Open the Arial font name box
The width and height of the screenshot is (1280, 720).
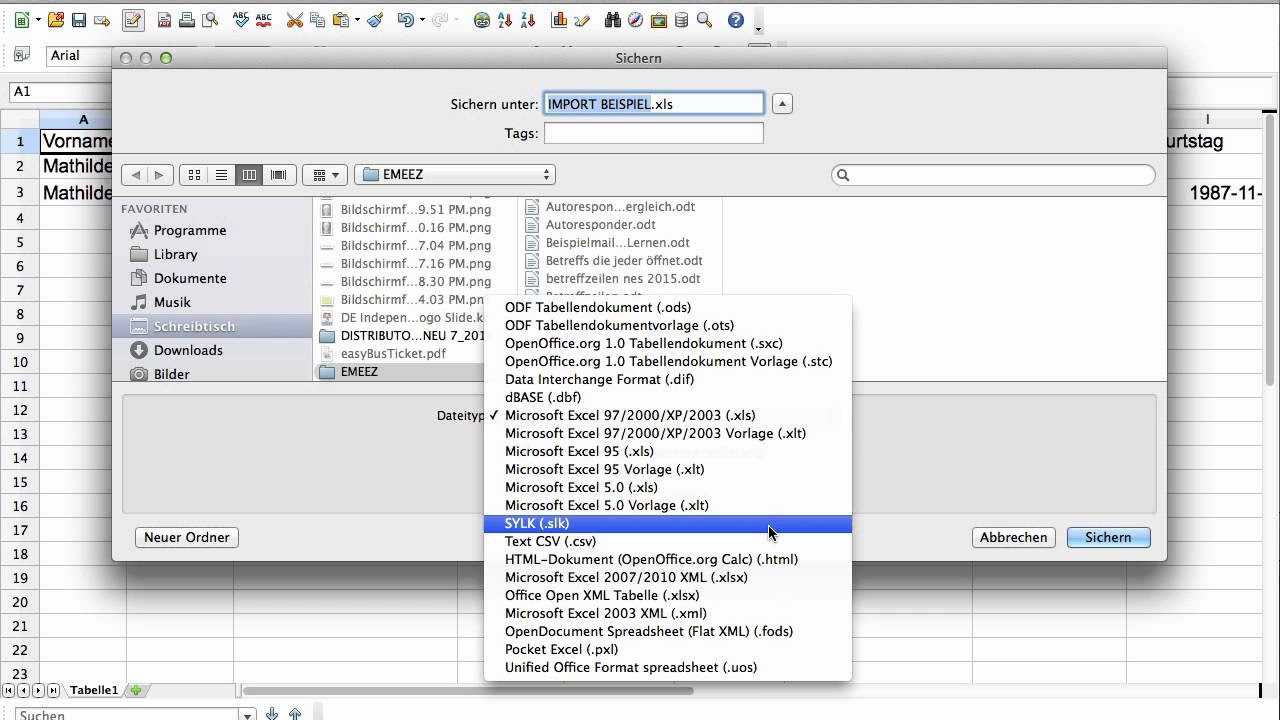click(78, 56)
